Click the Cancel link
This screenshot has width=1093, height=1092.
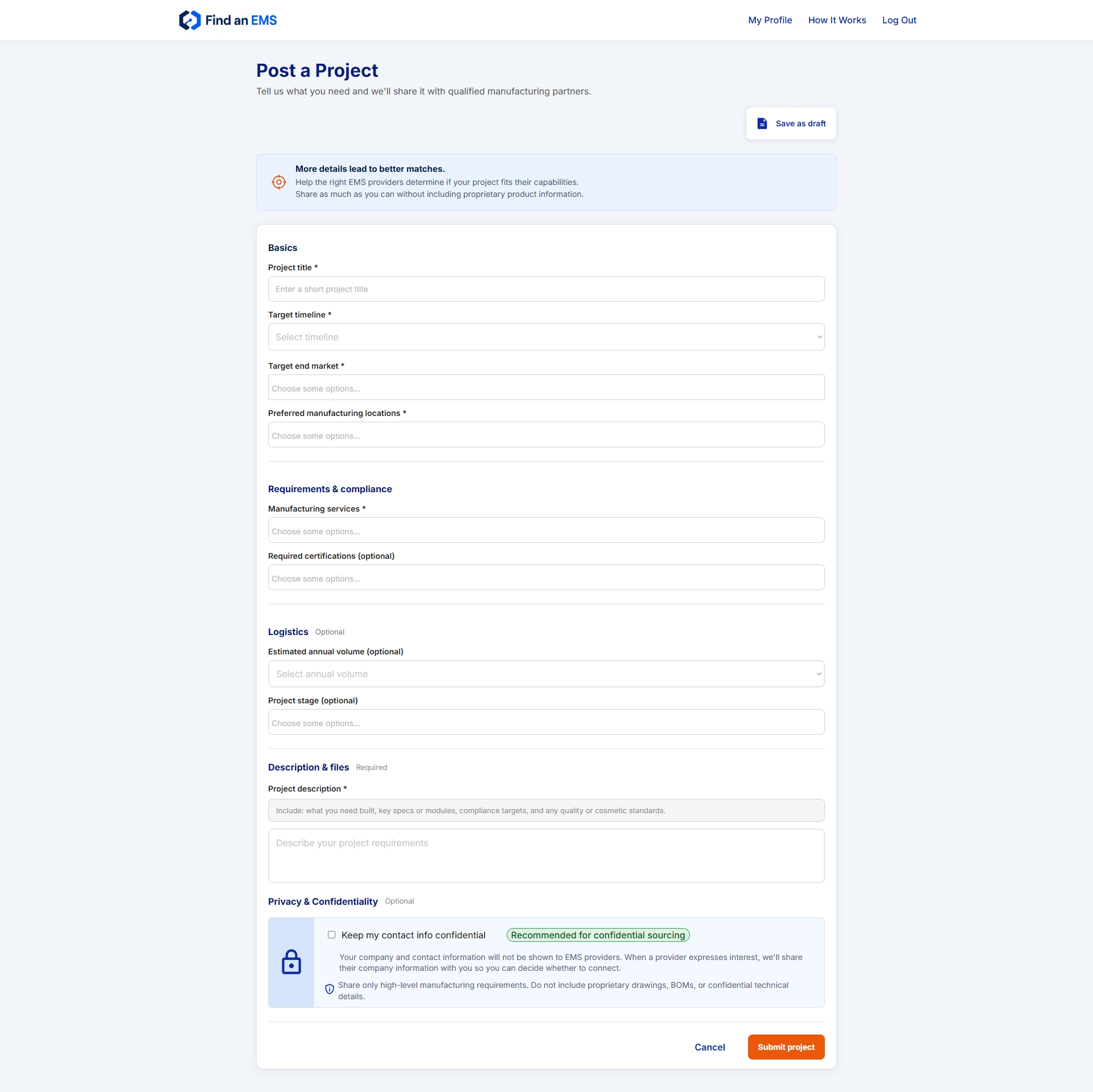coord(710,1047)
